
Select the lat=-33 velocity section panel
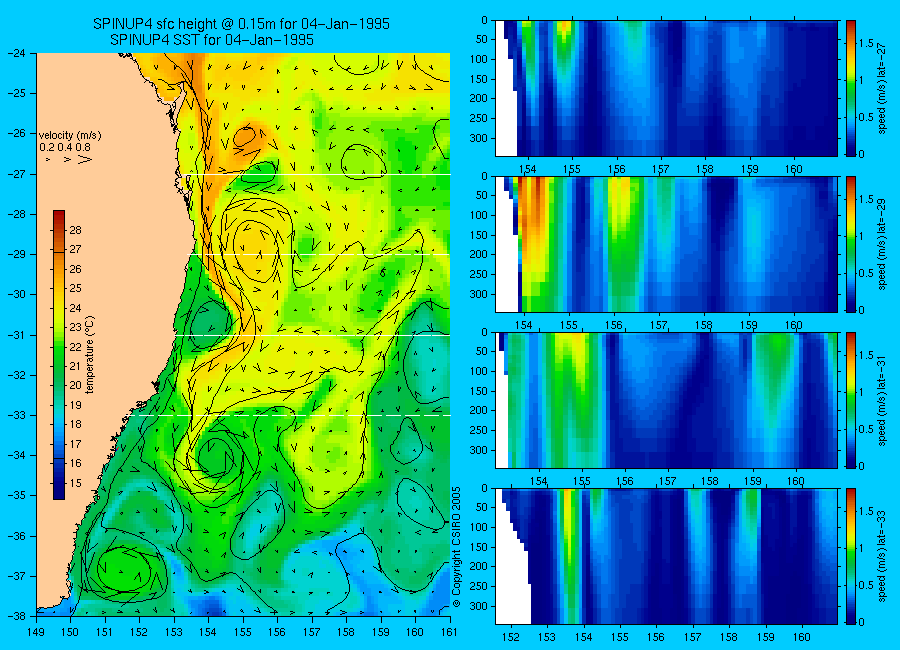[x=666, y=556]
